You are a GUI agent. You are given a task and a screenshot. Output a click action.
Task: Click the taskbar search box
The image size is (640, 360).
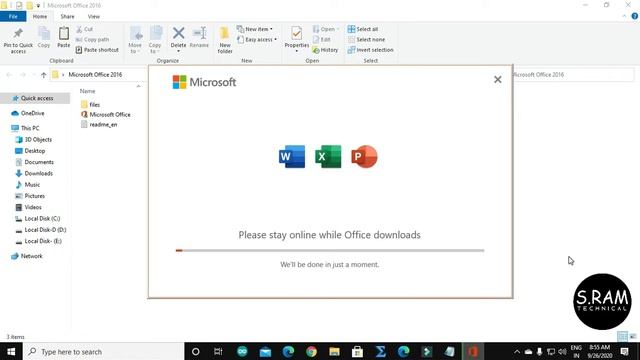[104, 351]
